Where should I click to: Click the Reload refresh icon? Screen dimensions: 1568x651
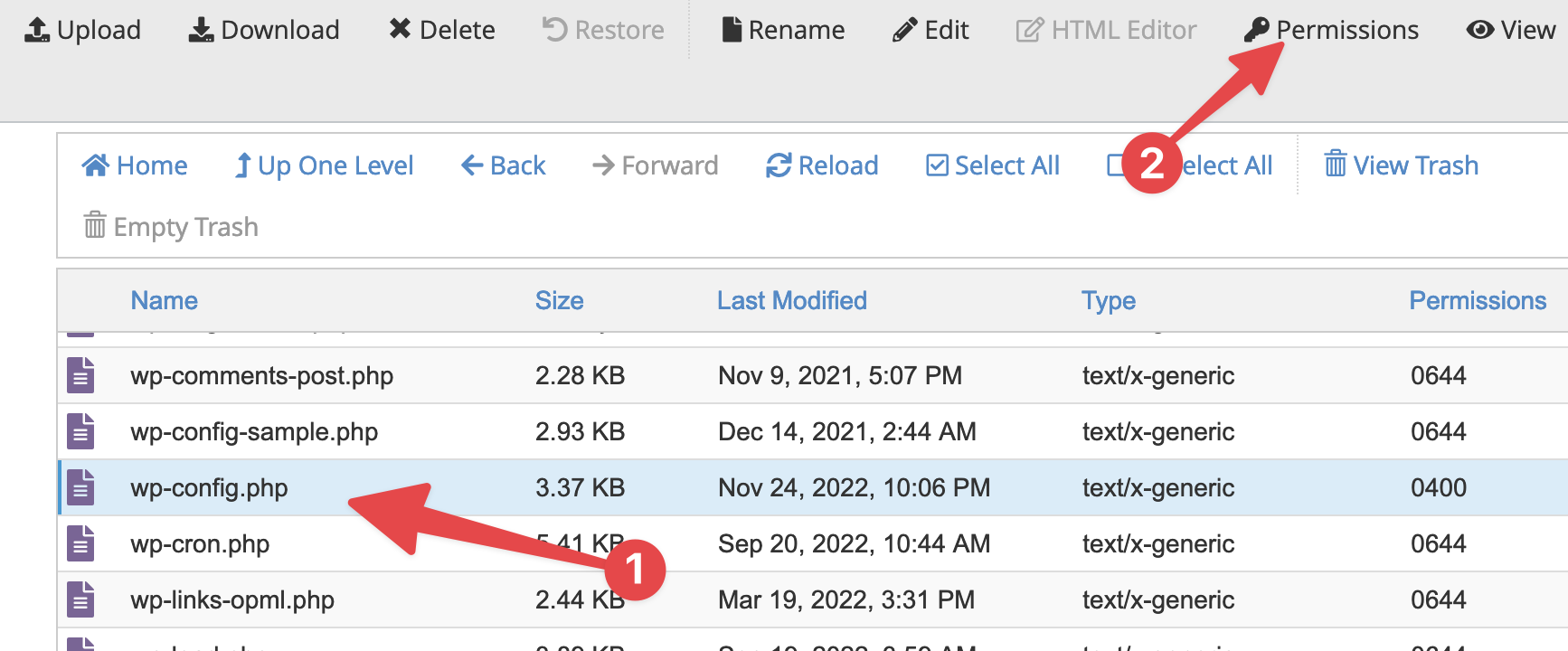click(x=779, y=165)
